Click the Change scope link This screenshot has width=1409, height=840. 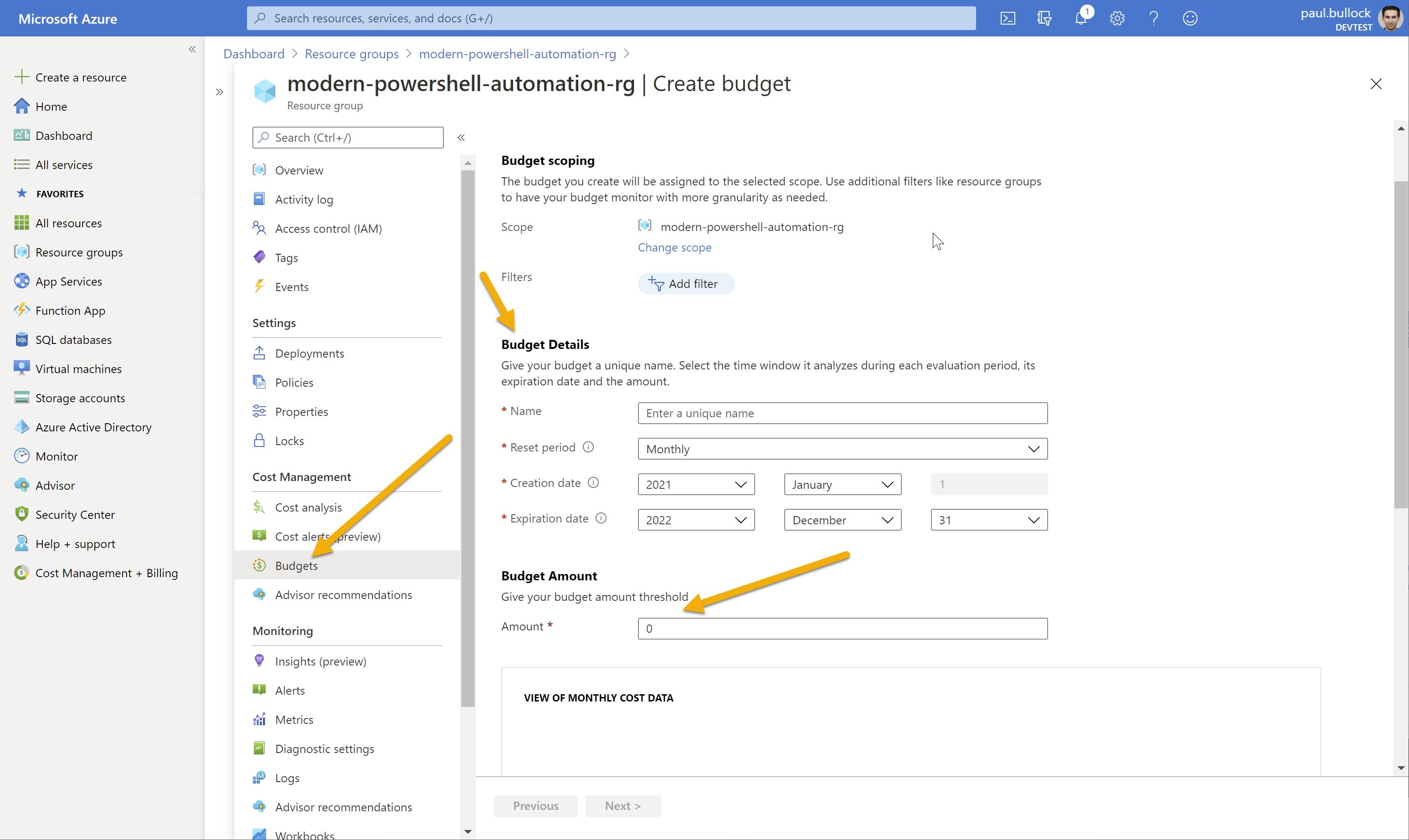[x=674, y=247]
